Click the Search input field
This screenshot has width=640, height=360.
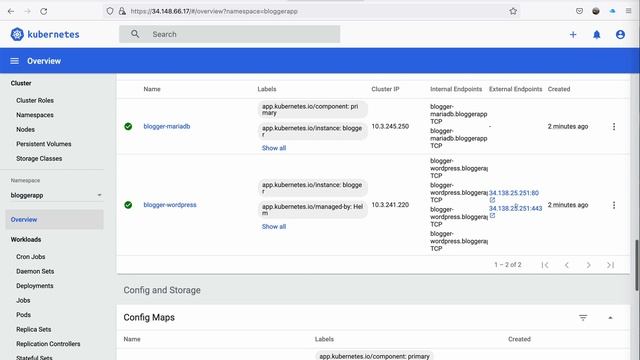click(x=229, y=34)
